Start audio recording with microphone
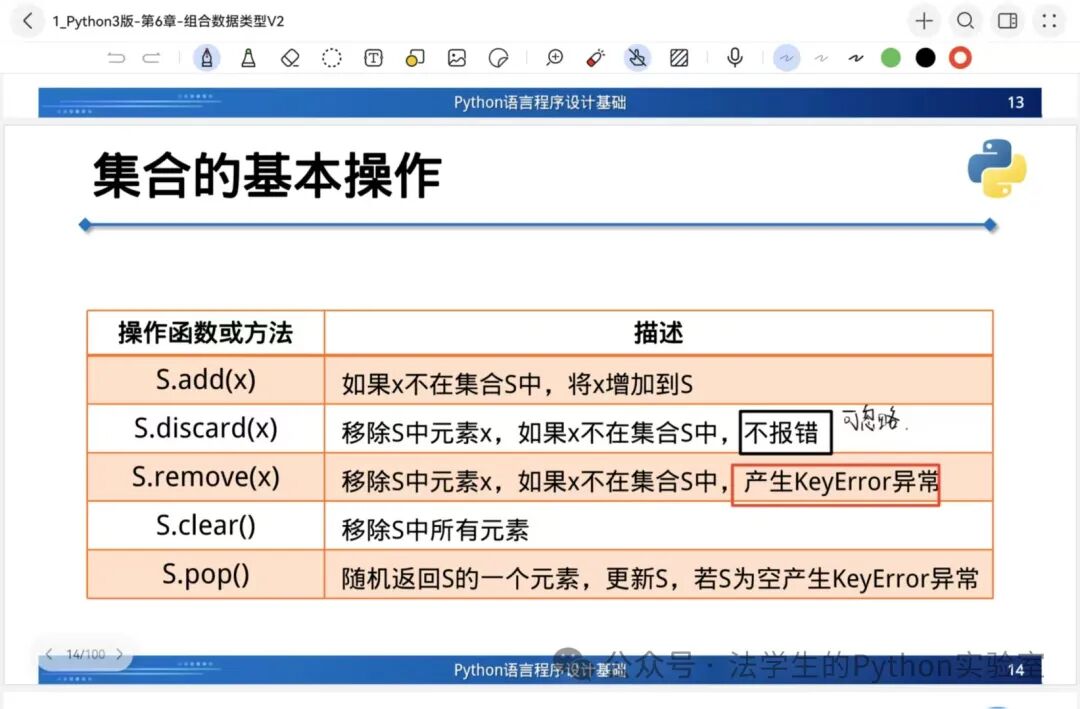Viewport: 1080px width, 709px height. [735, 58]
